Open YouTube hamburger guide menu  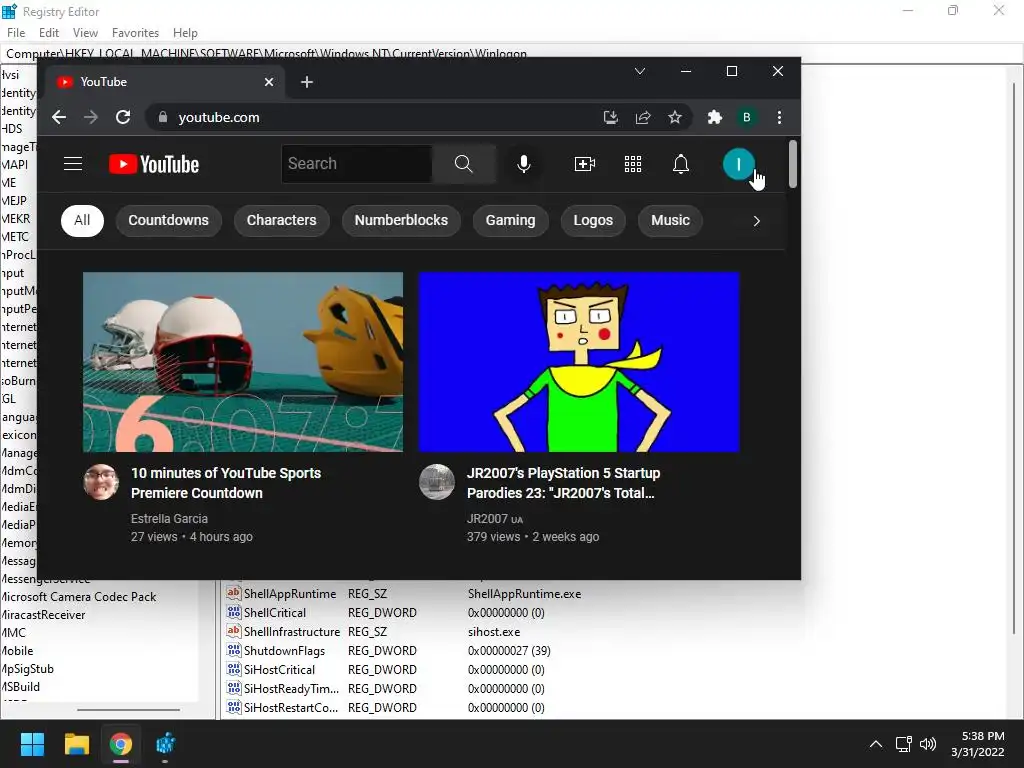[72, 163]
